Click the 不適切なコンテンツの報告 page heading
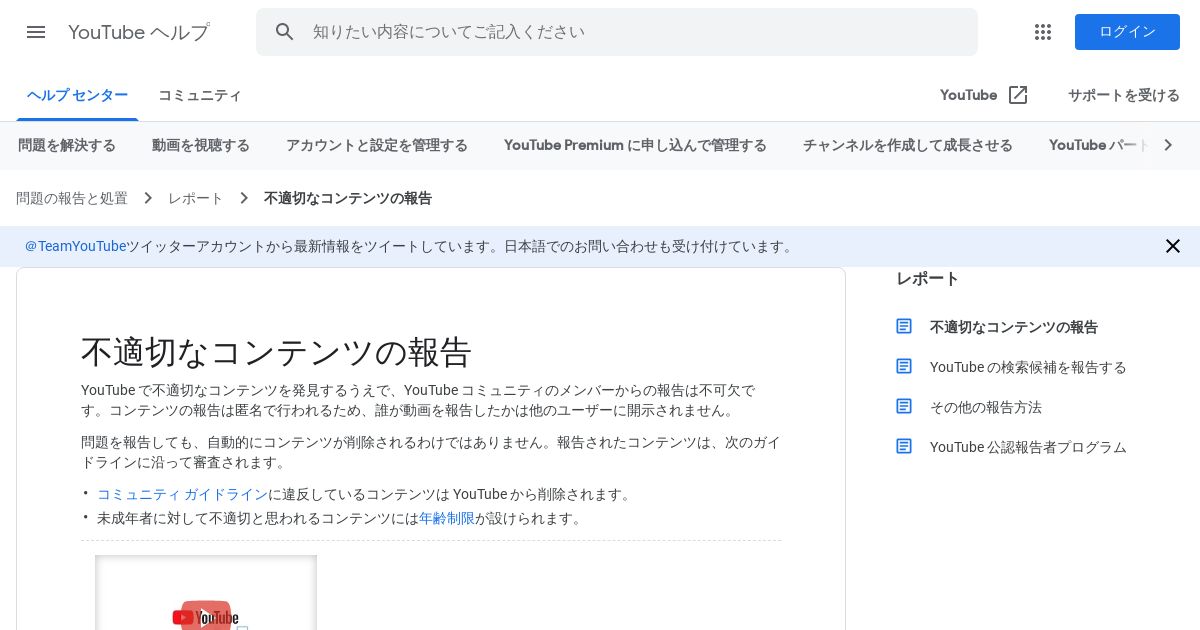Screen dimensions: 1200x630 coord(276,352)
